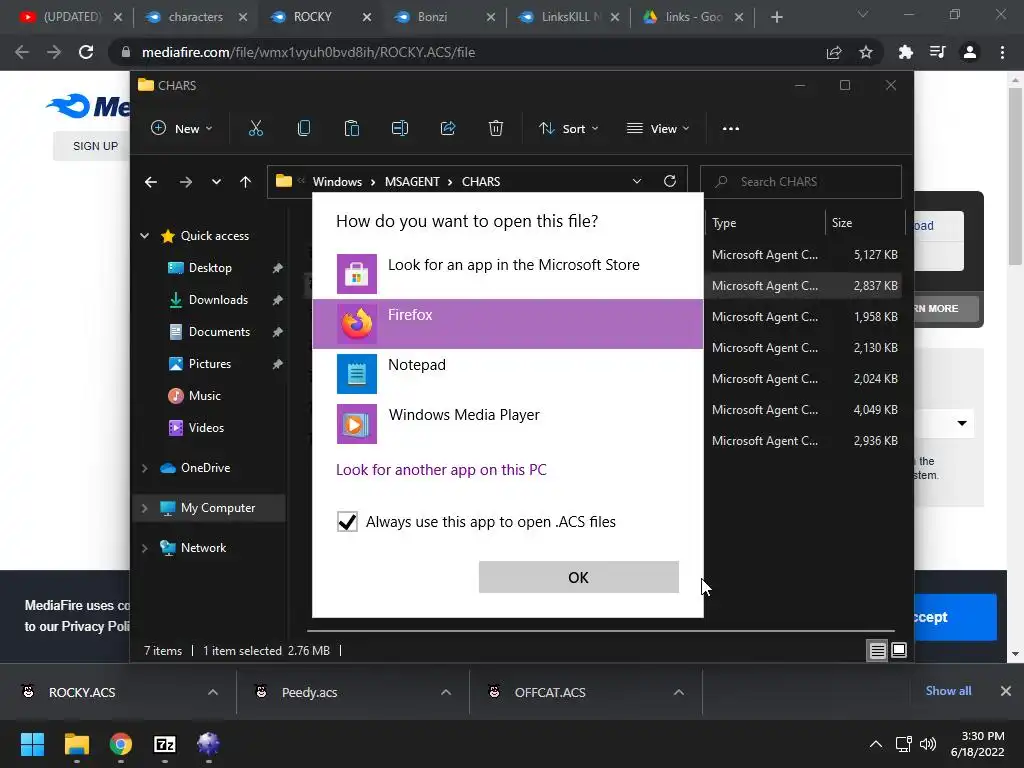Open File Explorer from the taskbar
Image resolution: width=1024 pixels, height=768 pixels.
[76, 744]
